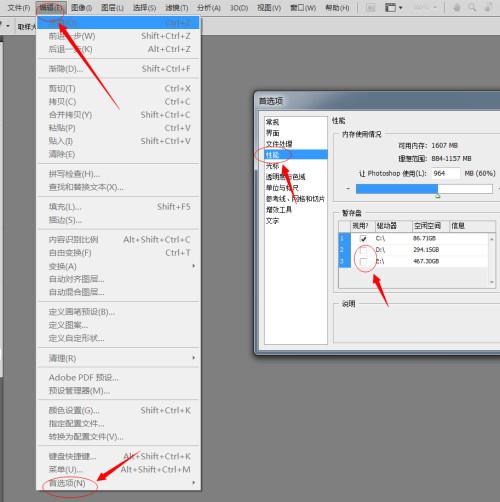Choose 前进一步(W) from the Edit menu

[x=119, y=36]
